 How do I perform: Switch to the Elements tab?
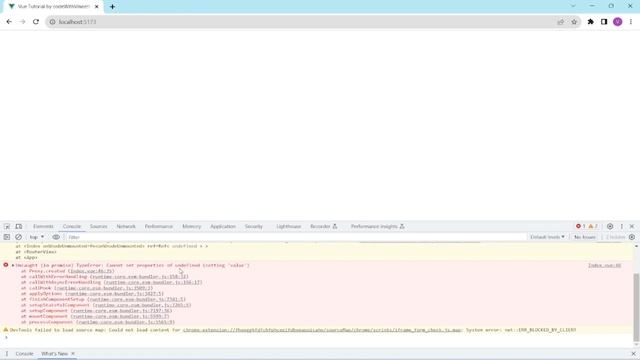click(43, 227)
